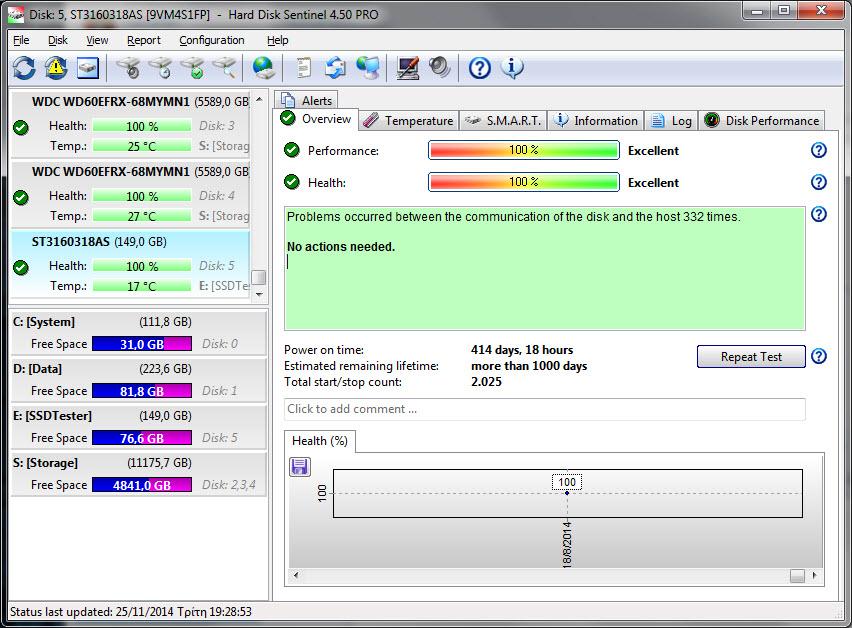This screenshot has width=852, height=628.
Task: Click green check icon for ST3160318AS disk
Action: click(x=21, y=267)
